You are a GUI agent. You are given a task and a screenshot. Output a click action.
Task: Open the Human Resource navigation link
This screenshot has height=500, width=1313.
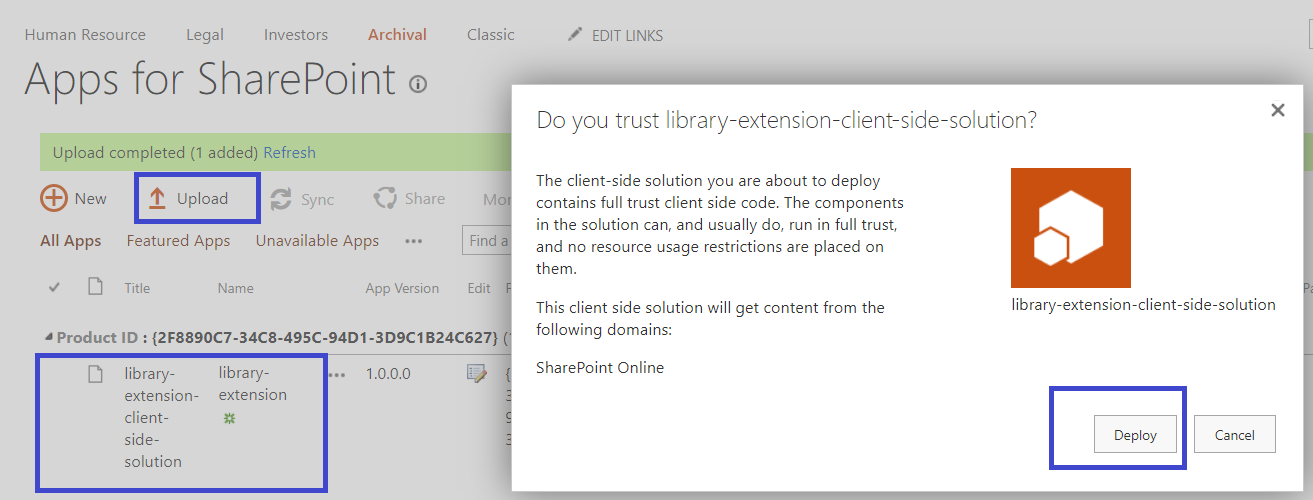[85, 35]
